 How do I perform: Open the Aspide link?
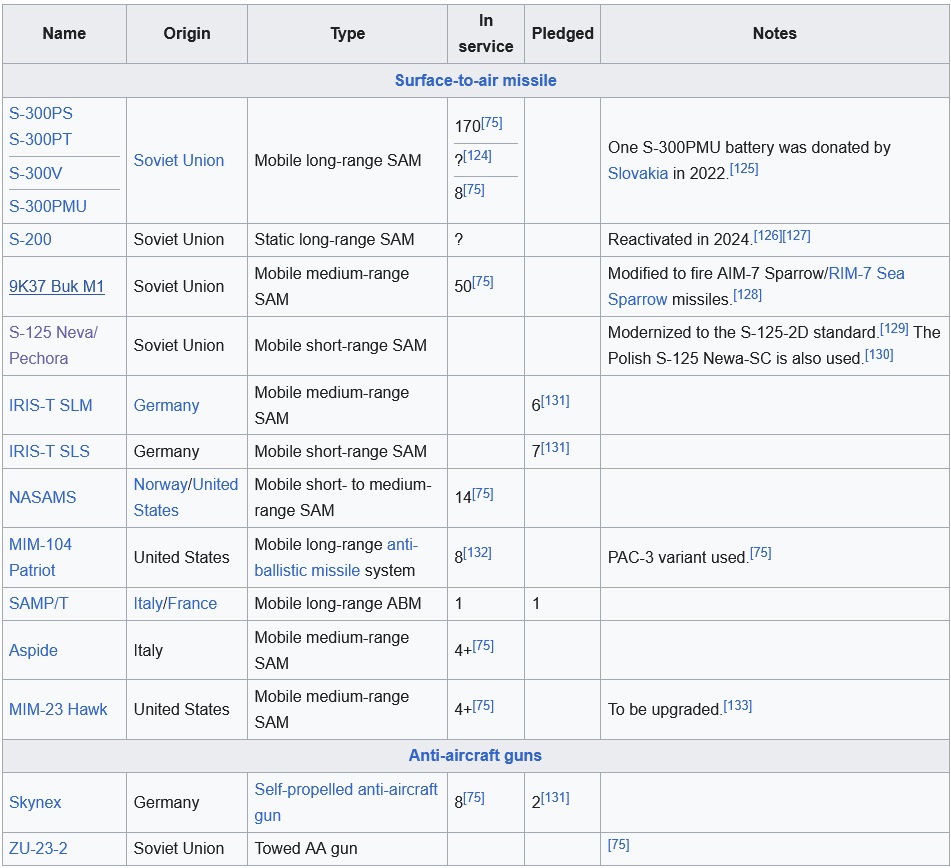tap(33, 650)
